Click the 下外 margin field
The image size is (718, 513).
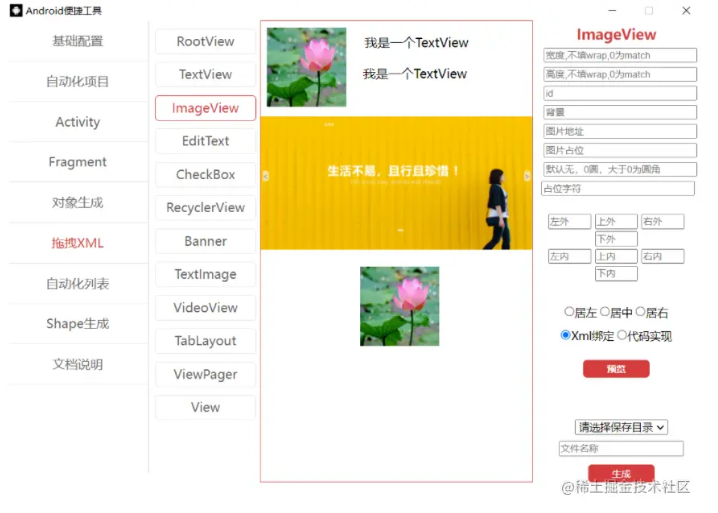tap(616, 239)
